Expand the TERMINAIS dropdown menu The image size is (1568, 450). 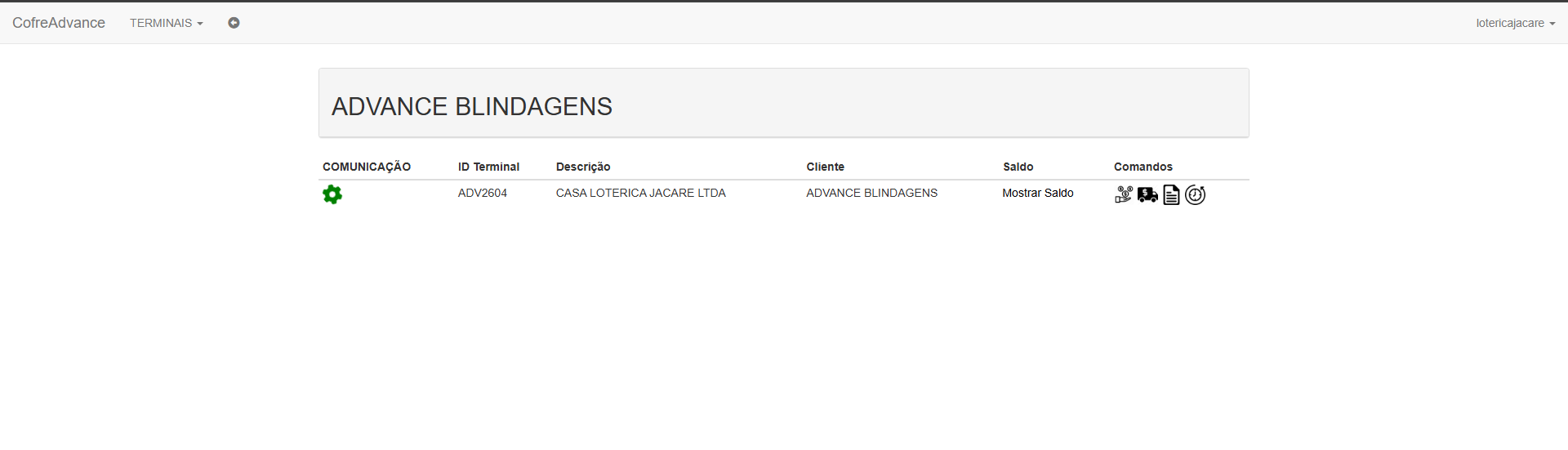point(166,23)
